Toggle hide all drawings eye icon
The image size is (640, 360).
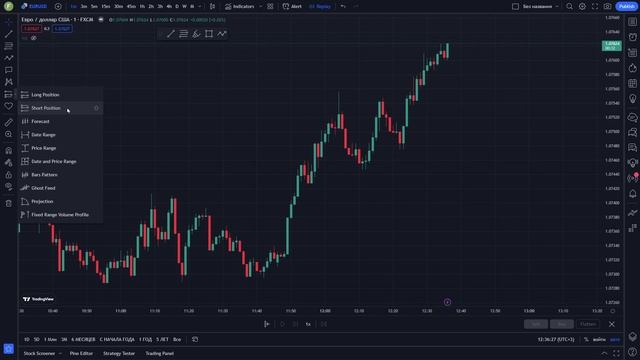pyautogui.click(x=9, y=187)
